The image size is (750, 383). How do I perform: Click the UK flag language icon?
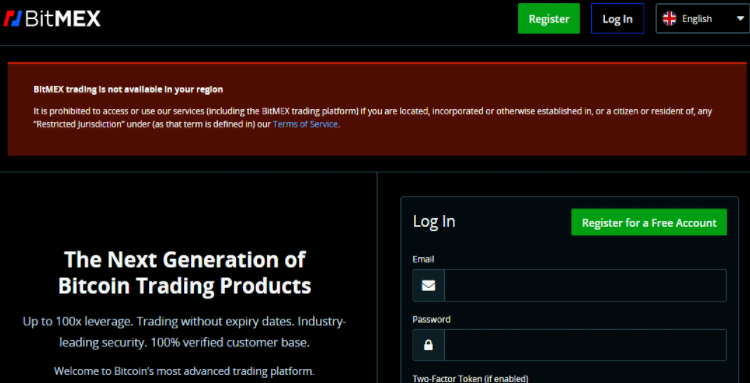pyautogui.click(x=669, y=19)
